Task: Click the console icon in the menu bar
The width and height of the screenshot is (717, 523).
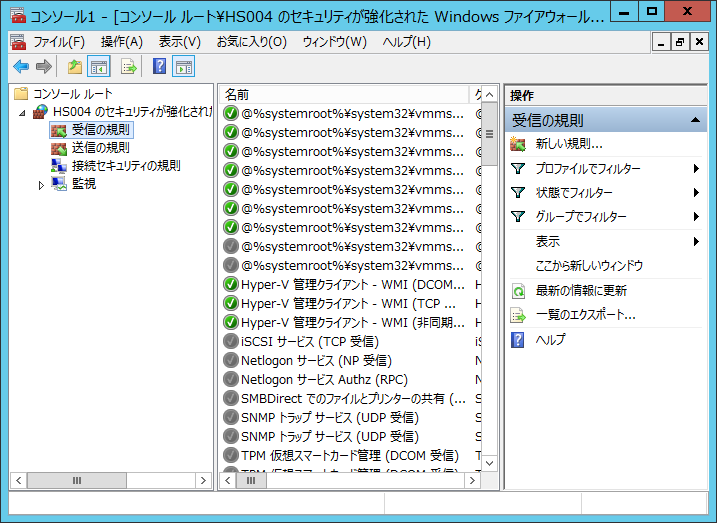Action: 18,42
